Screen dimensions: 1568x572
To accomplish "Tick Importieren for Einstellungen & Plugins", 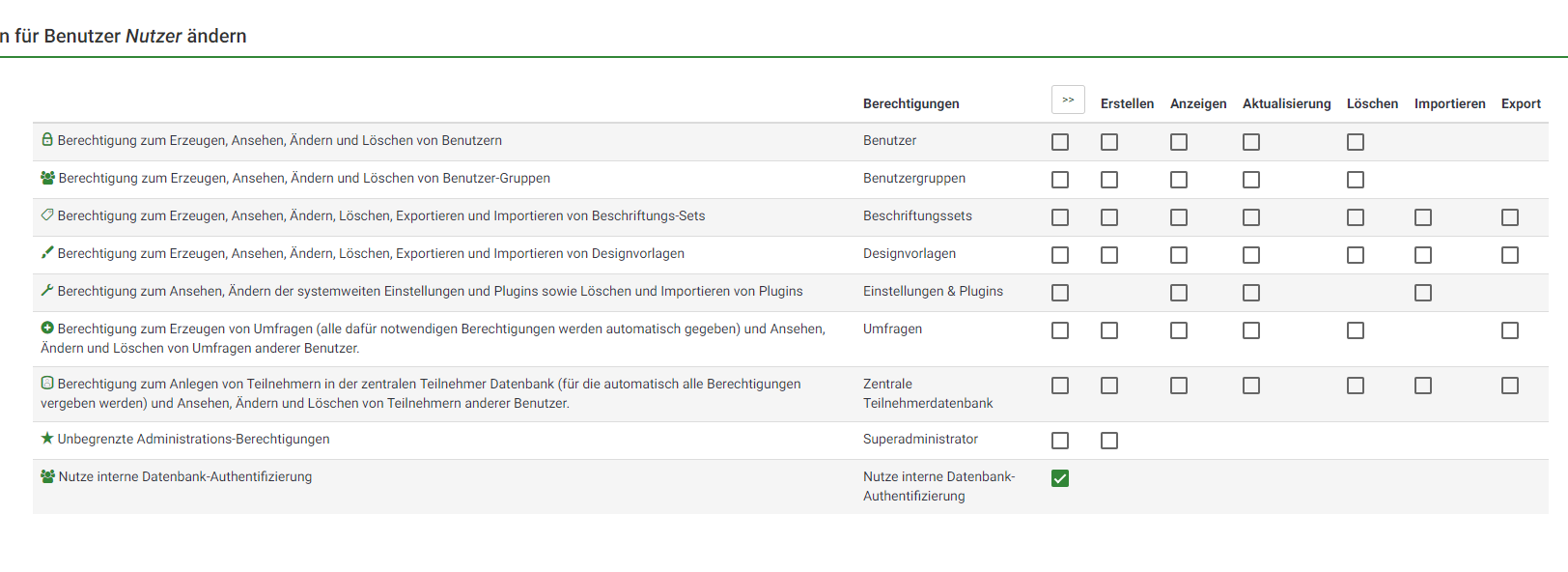I will click(1423, 293).
